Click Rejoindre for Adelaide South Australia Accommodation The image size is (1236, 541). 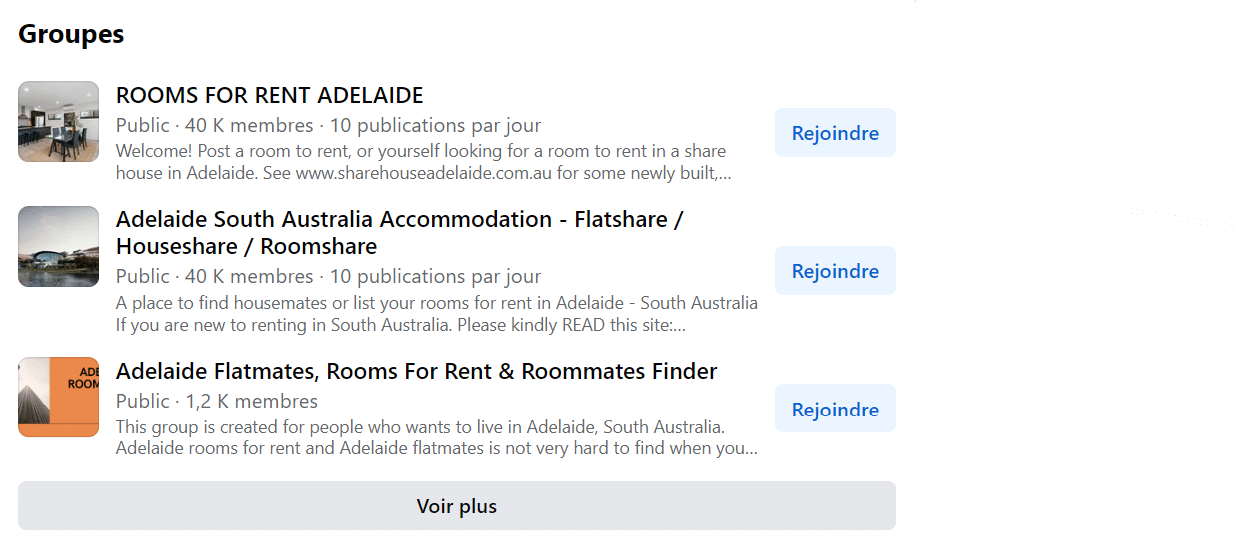[x=835, y=271]
